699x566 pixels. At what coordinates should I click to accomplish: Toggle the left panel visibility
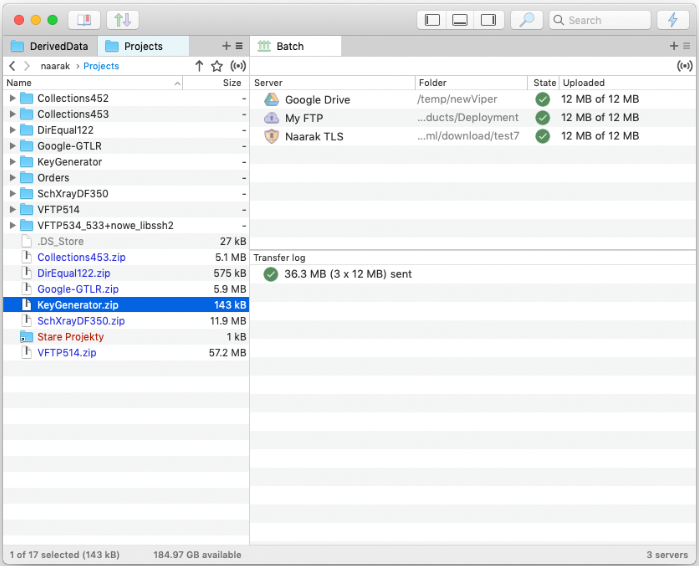432,20
